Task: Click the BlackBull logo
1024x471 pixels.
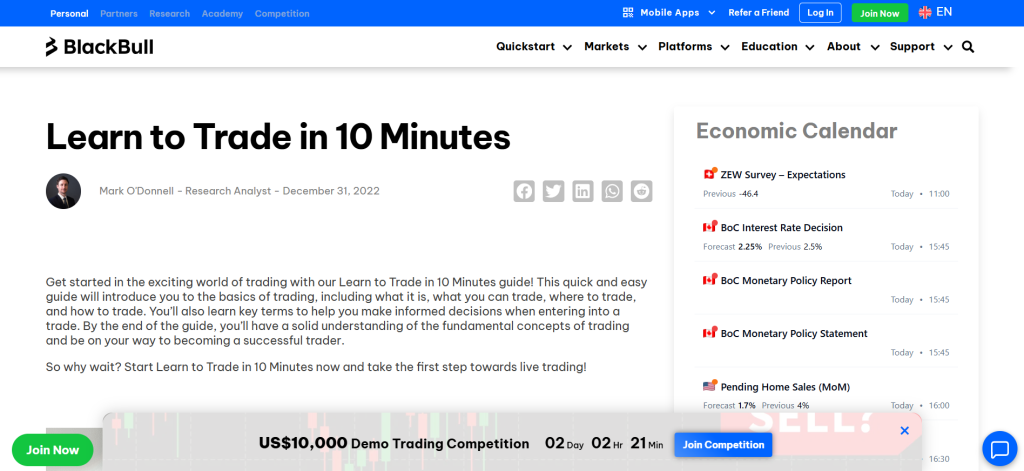Action: coord(99,47)
